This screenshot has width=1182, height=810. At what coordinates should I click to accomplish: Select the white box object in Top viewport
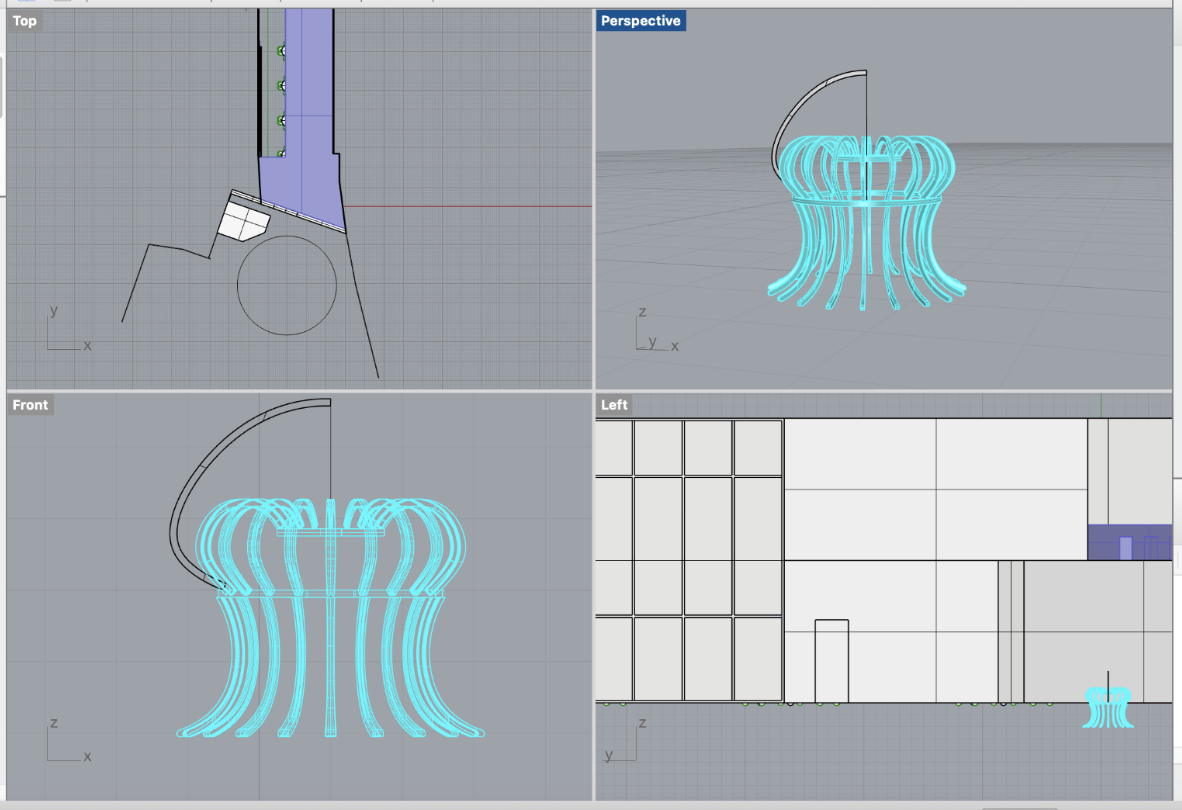[x=243, y=220]
